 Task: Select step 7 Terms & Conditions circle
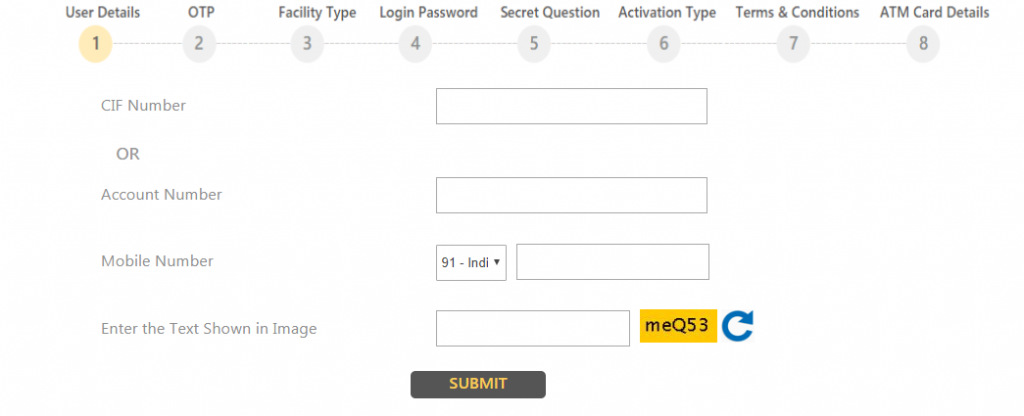click(x=793, y=44)
